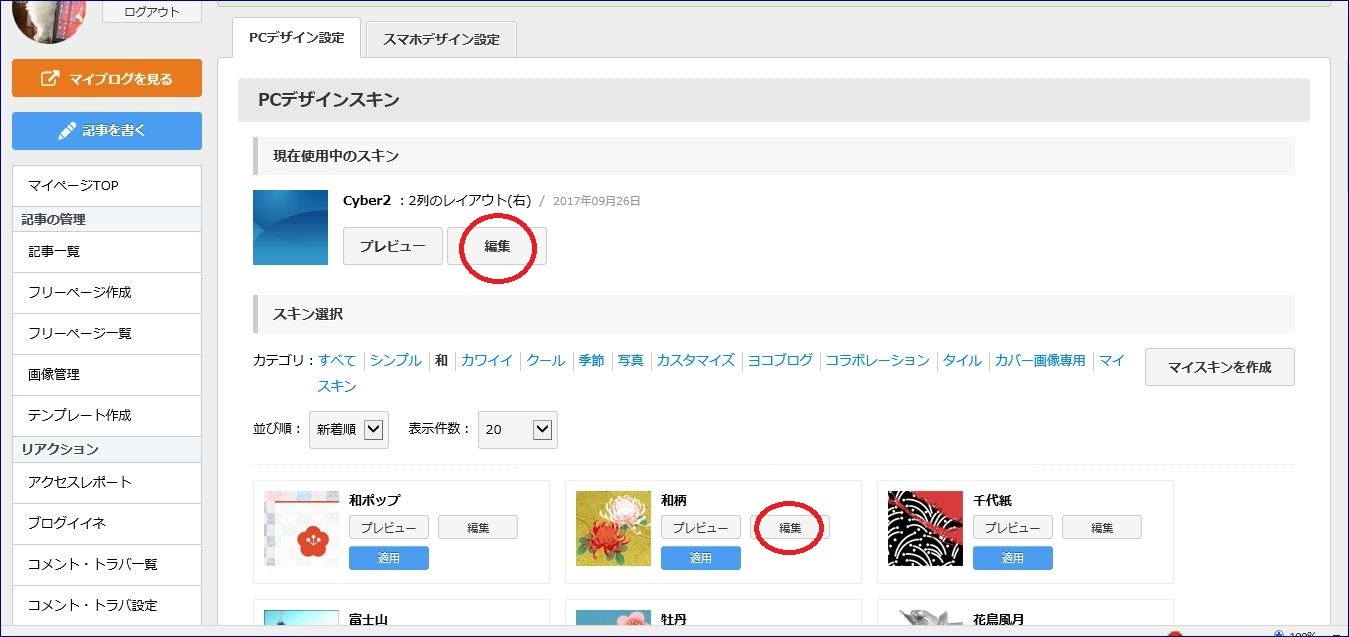Edit the 和柄 skin

(x=790, y=527)
